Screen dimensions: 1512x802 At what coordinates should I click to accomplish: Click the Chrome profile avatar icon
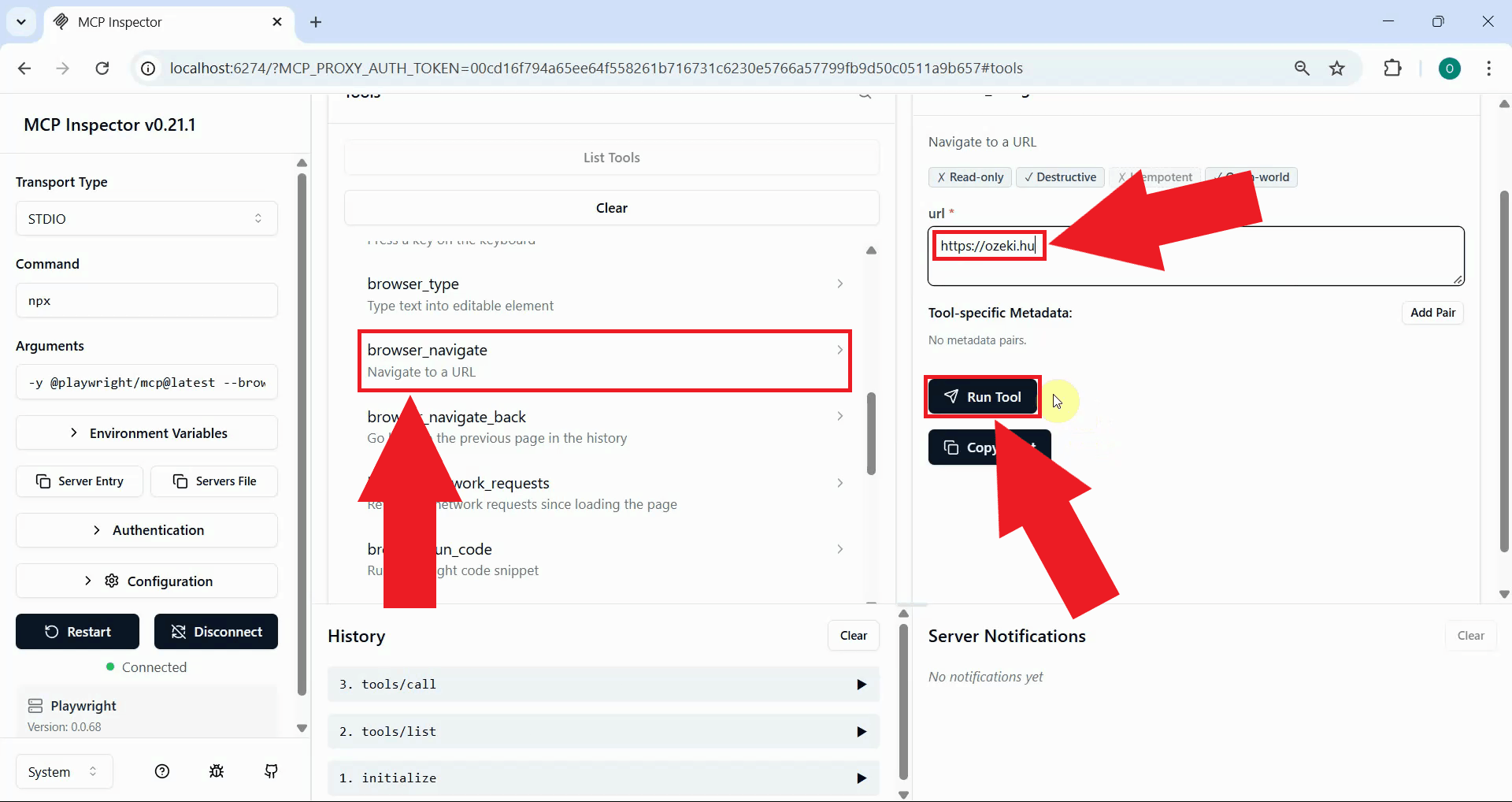(1451, 69)
